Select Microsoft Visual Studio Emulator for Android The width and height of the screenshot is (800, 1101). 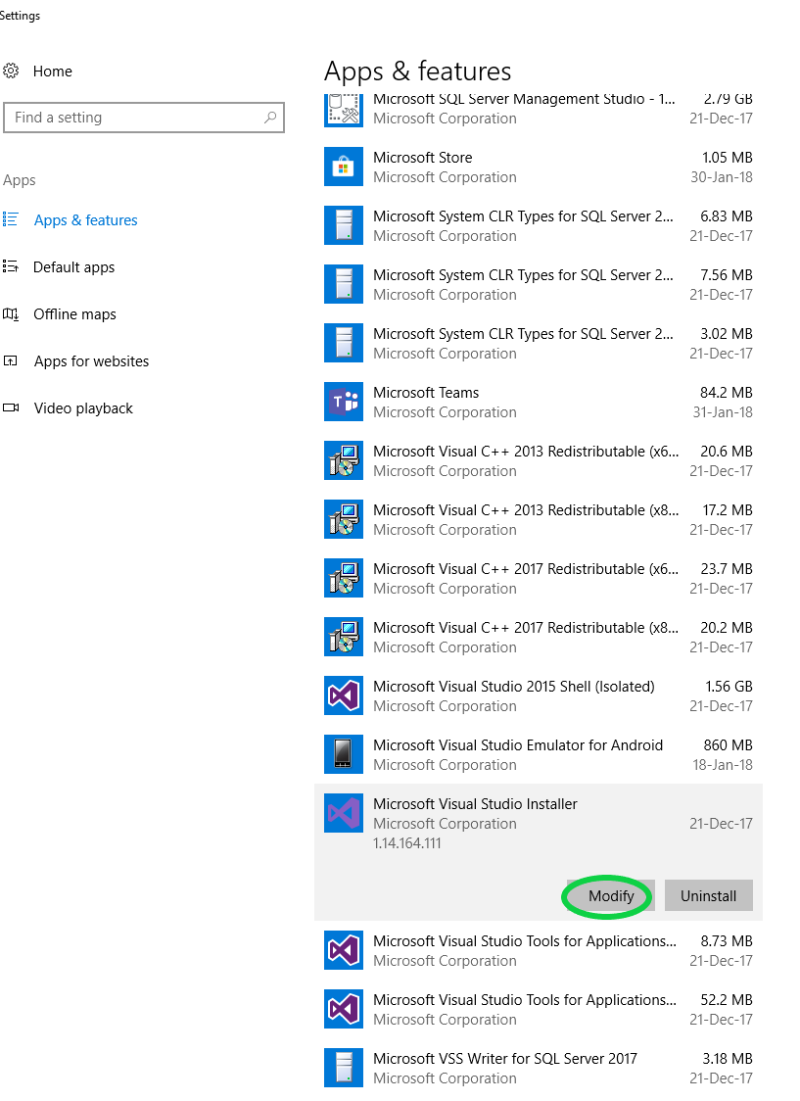(538, 754)
